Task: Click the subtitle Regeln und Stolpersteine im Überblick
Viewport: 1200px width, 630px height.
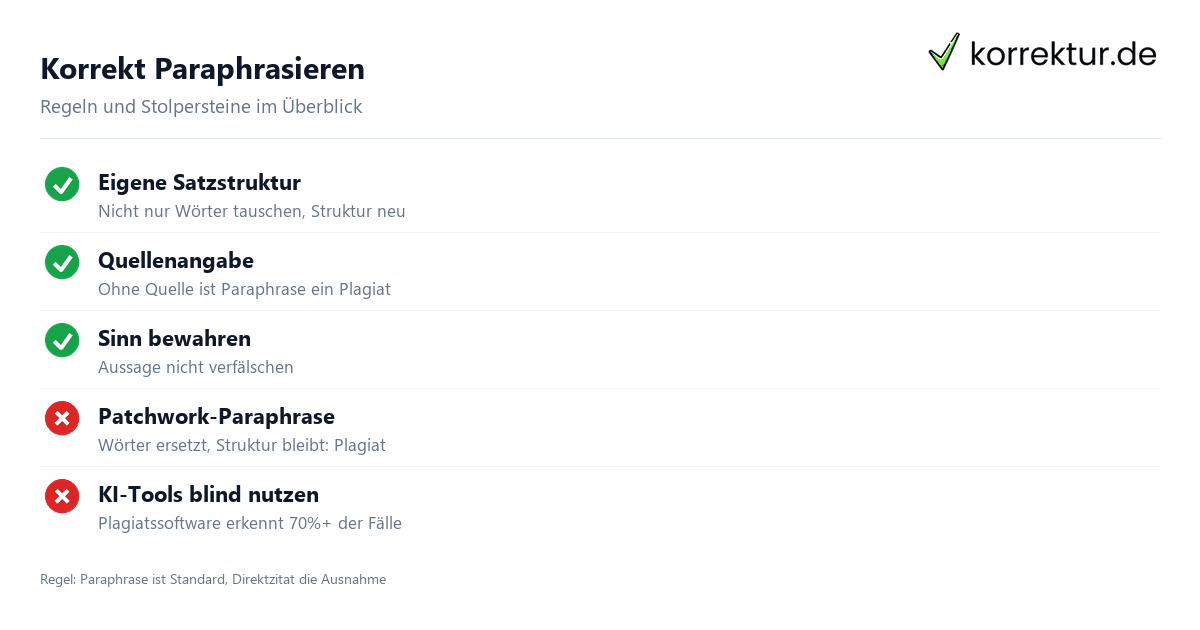Action: [x=201, y=106]
